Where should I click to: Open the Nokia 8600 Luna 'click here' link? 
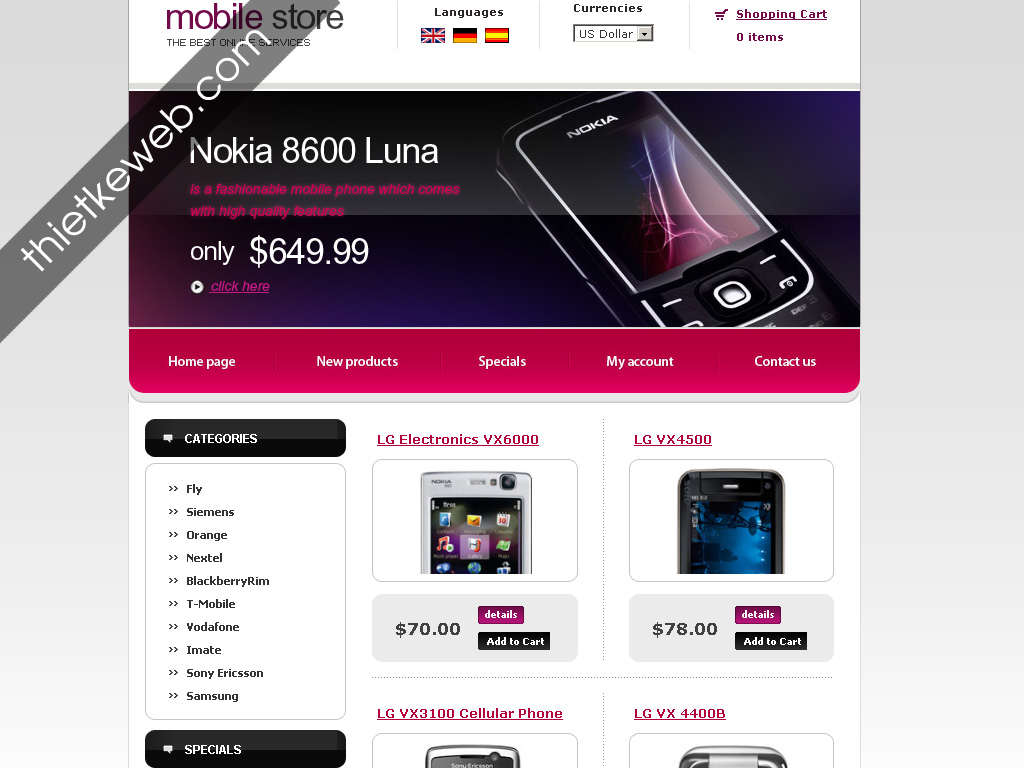tap(240, 287)
